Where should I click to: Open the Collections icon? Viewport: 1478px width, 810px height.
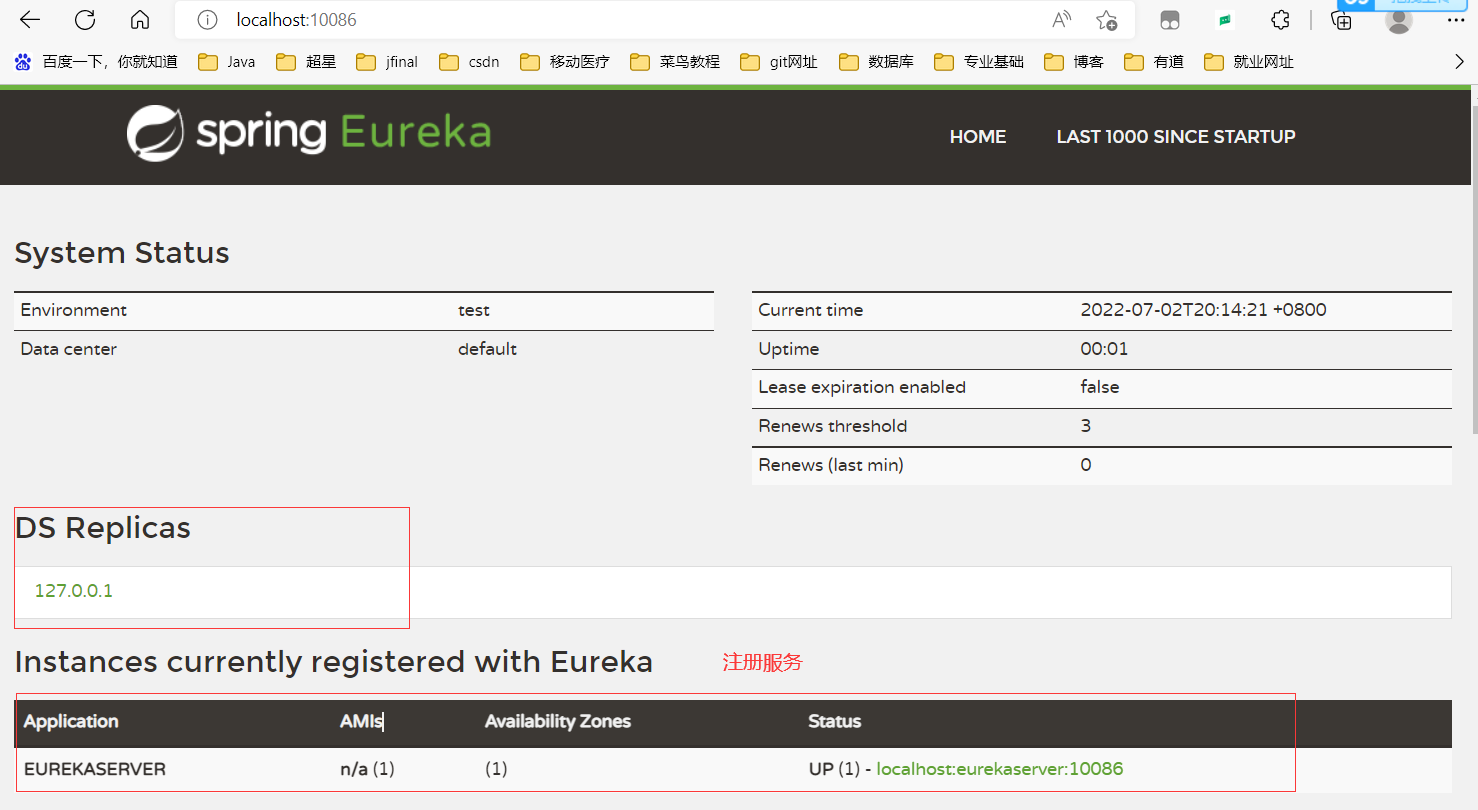pyautogui.click(x=1342, y=21)
